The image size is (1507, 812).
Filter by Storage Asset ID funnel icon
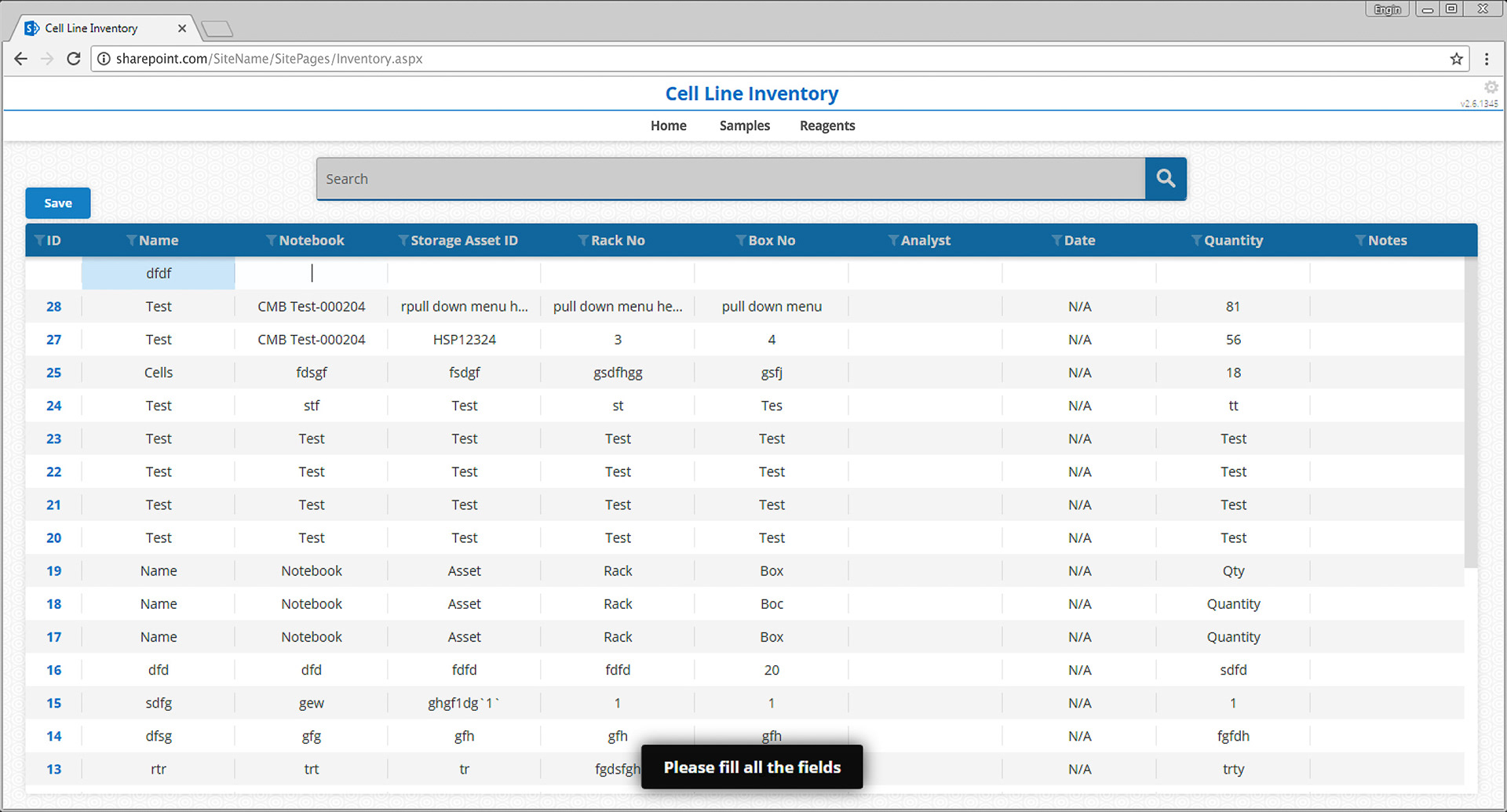tap(403, 241)
